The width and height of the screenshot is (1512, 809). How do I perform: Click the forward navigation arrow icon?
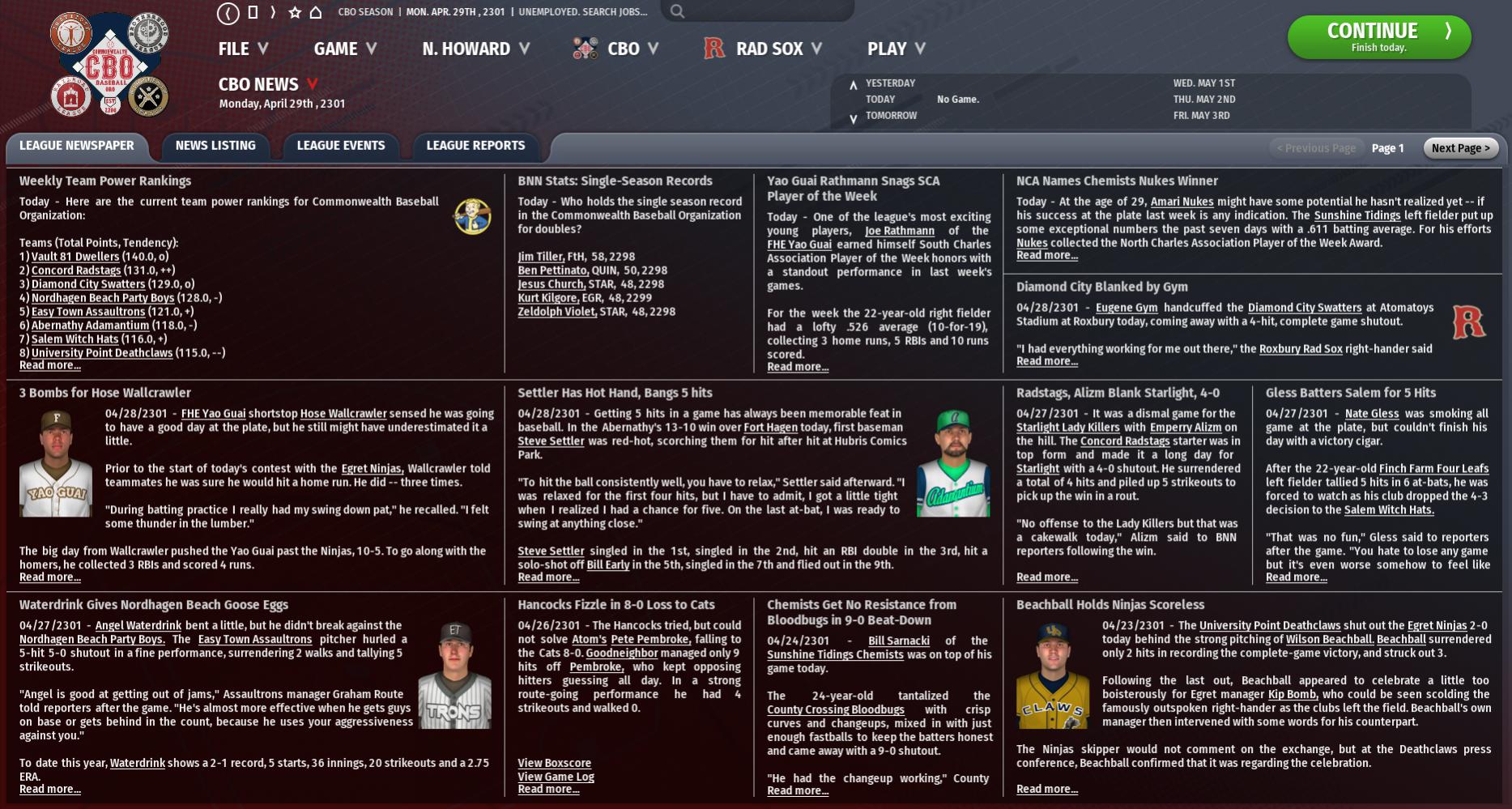point(273,12)
